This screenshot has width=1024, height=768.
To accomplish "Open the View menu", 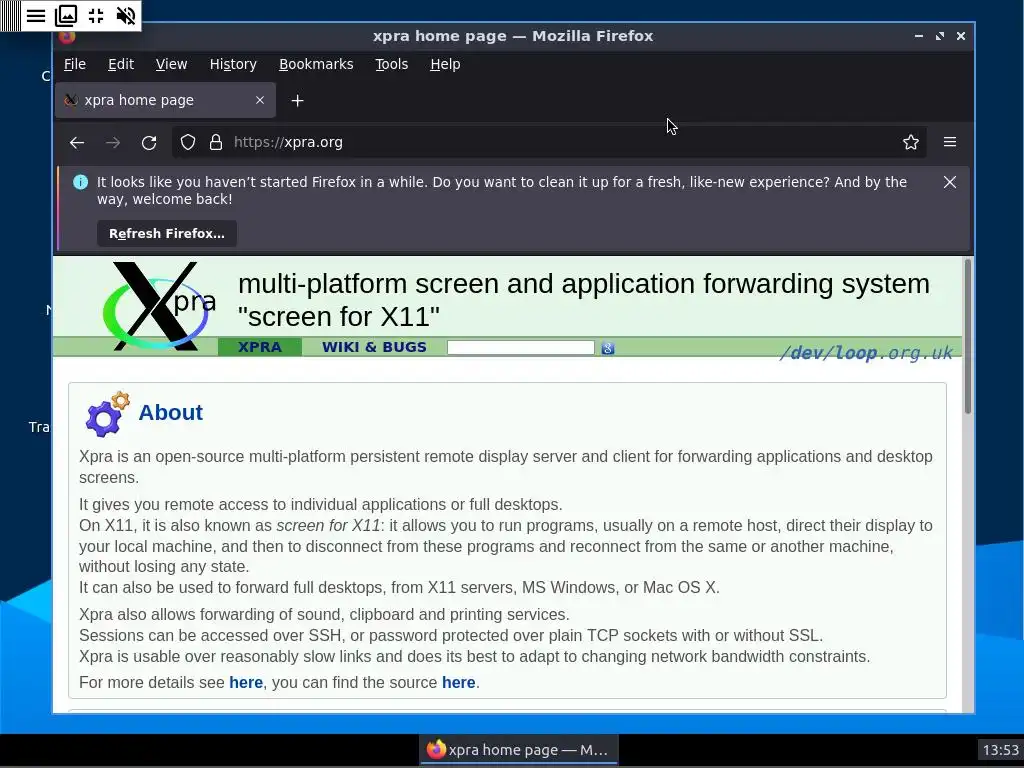I will pos(171,64).
